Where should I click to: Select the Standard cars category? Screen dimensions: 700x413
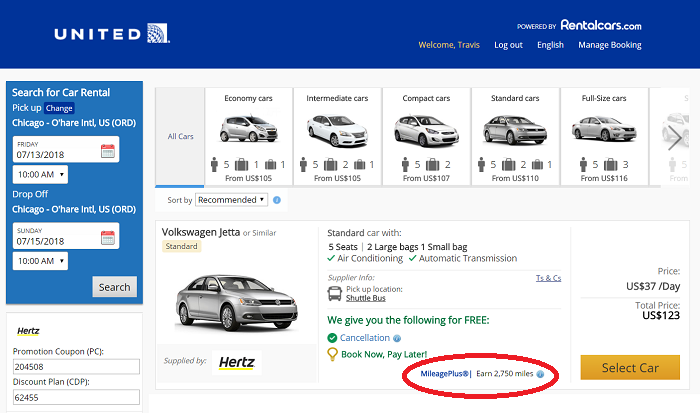pyautogui.click(x=515, y=137)
